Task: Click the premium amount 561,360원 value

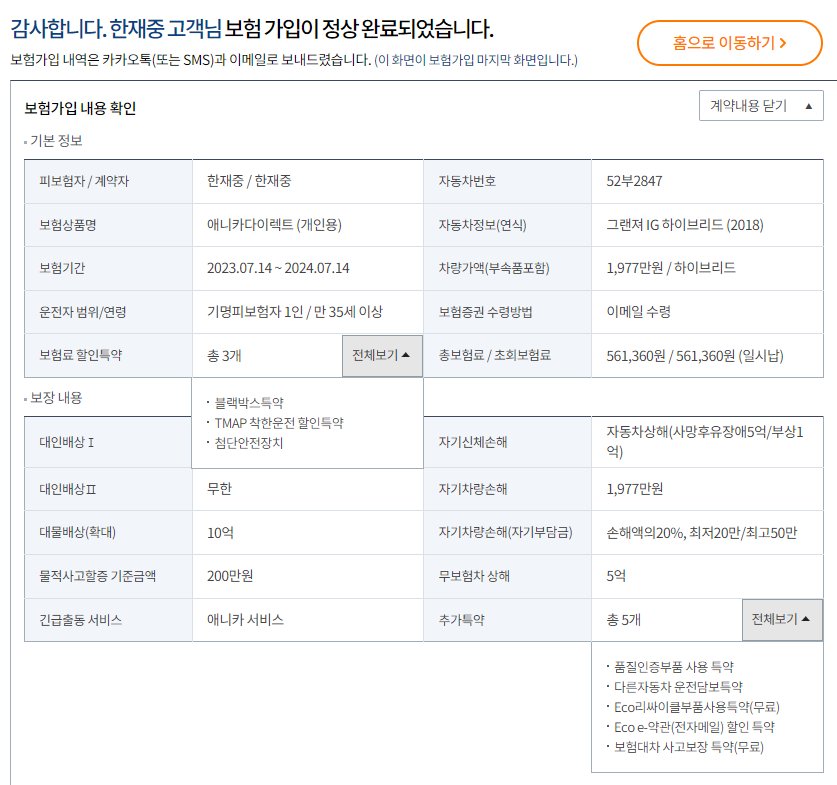Action: (x=641, y=355)
